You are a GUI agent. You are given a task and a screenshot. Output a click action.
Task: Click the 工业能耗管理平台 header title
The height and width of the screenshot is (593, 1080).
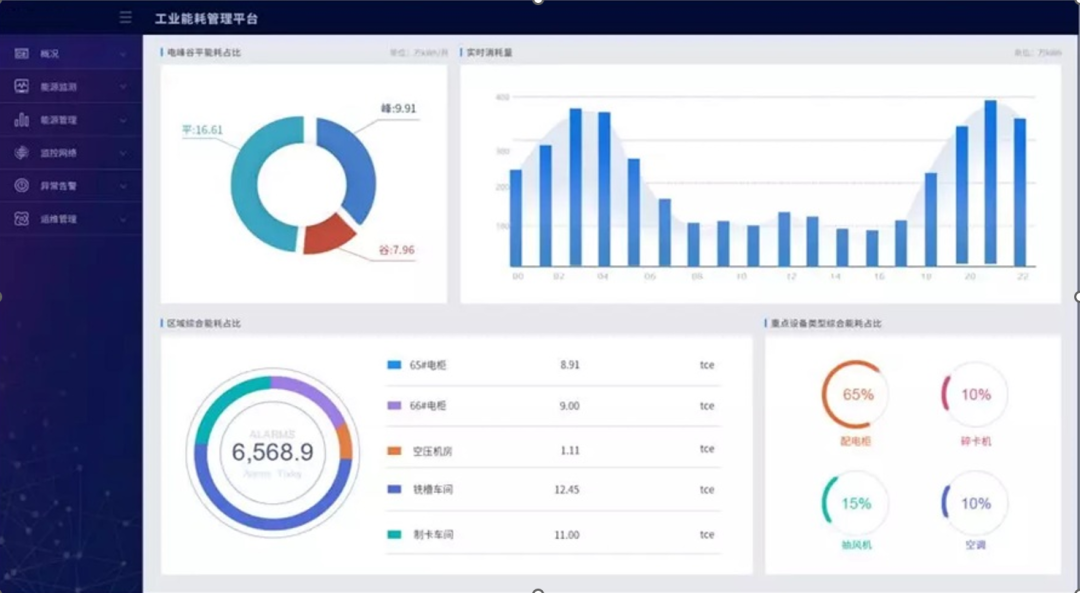[x=206, y=19]
